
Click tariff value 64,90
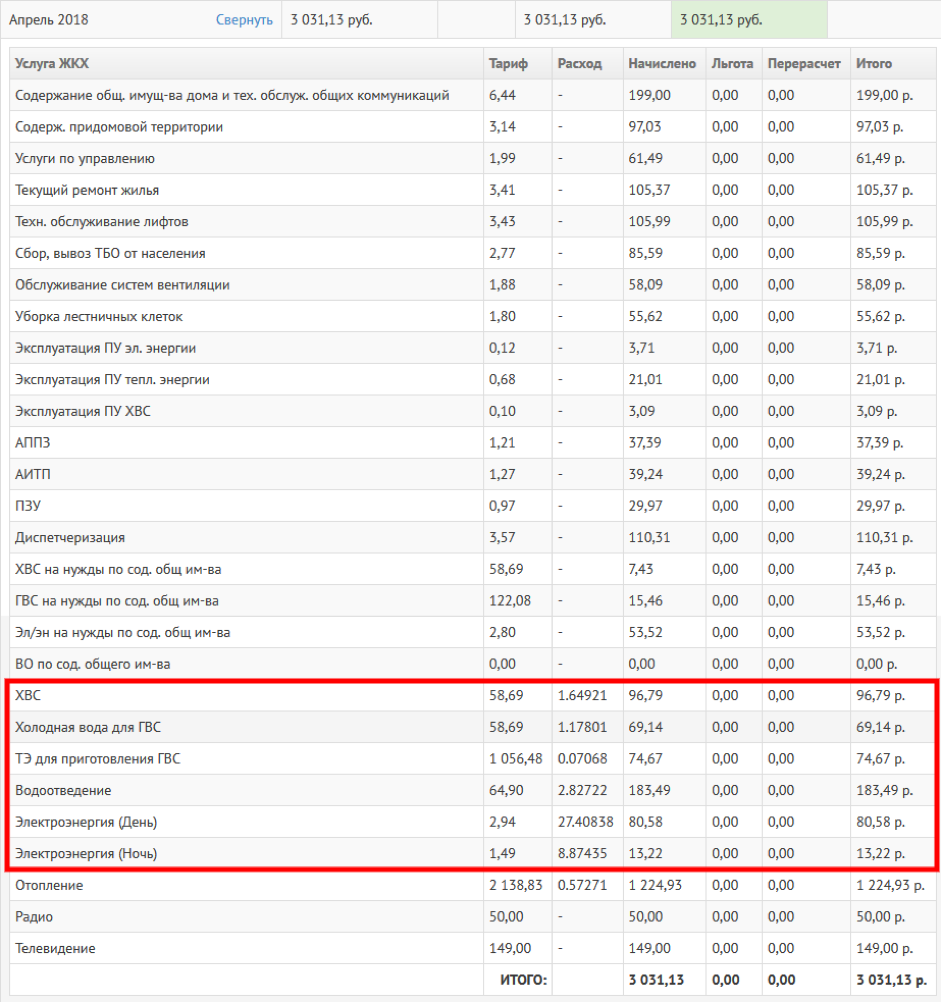(x=506, y=790)
